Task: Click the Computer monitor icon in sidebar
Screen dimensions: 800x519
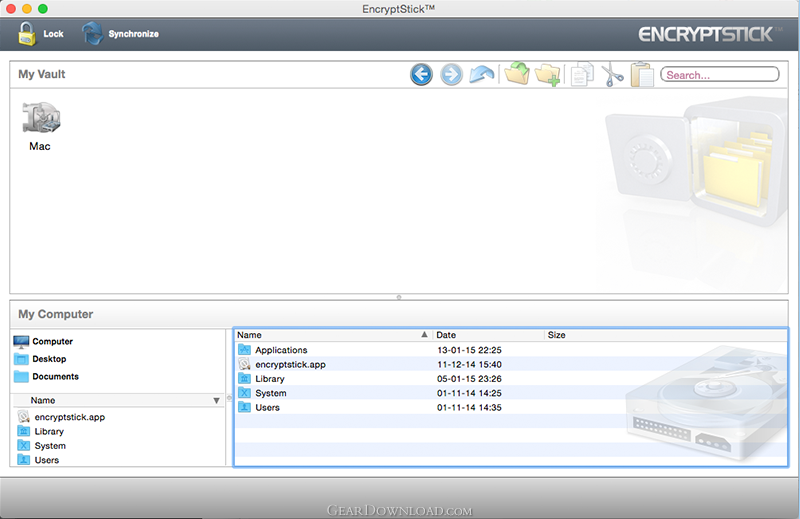Action: click(21, 341)
